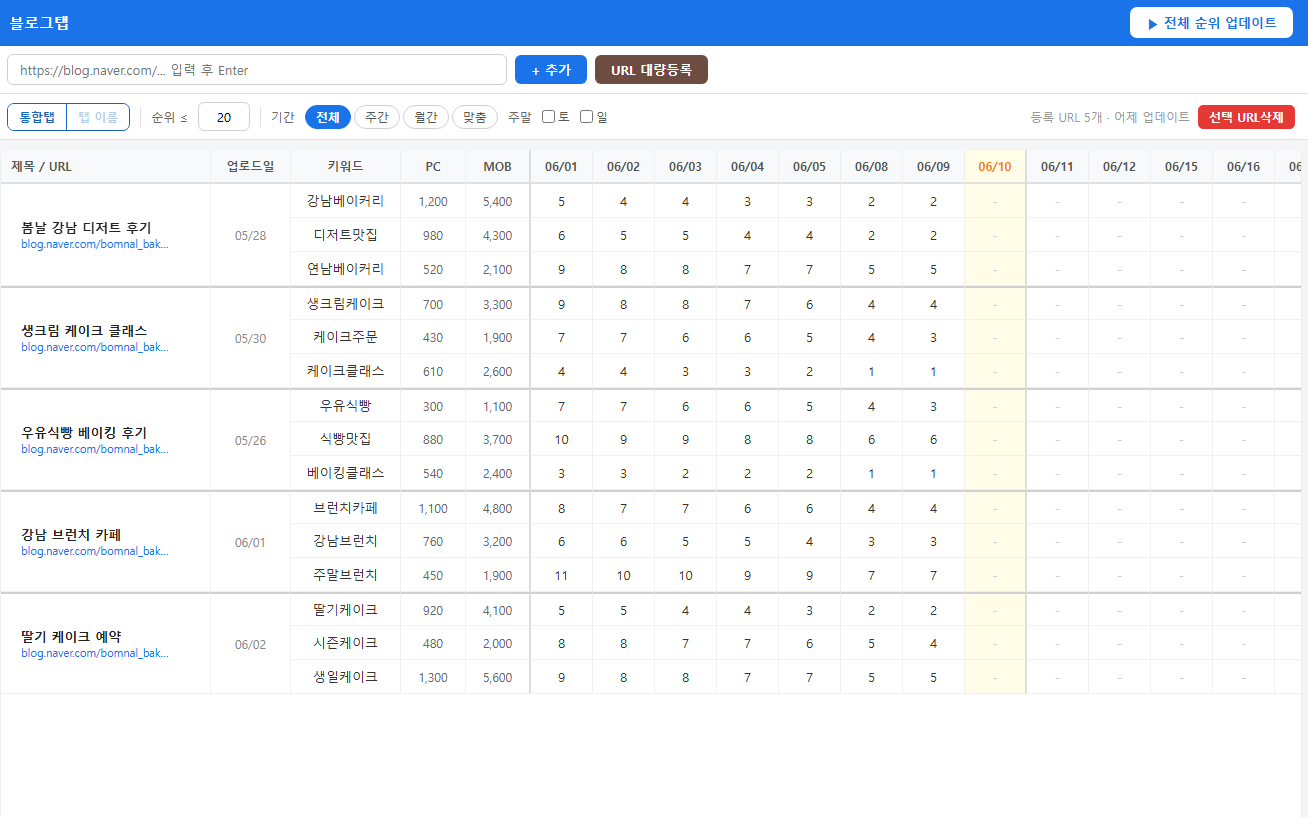Image resolution: width=1308 pixels, height=817 pixels.
Task: Click the 시즌케이크 keyword cell
Action: pos(346,643)
